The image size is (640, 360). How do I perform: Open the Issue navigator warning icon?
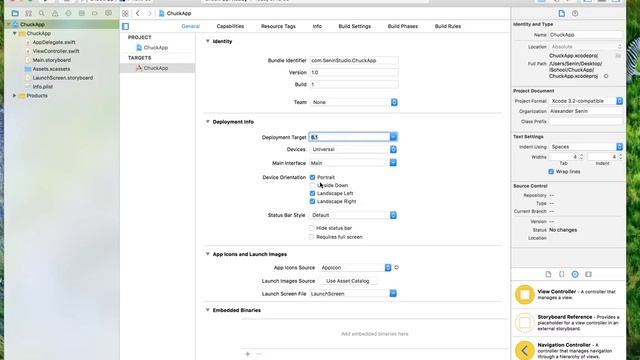coord(55,13)
